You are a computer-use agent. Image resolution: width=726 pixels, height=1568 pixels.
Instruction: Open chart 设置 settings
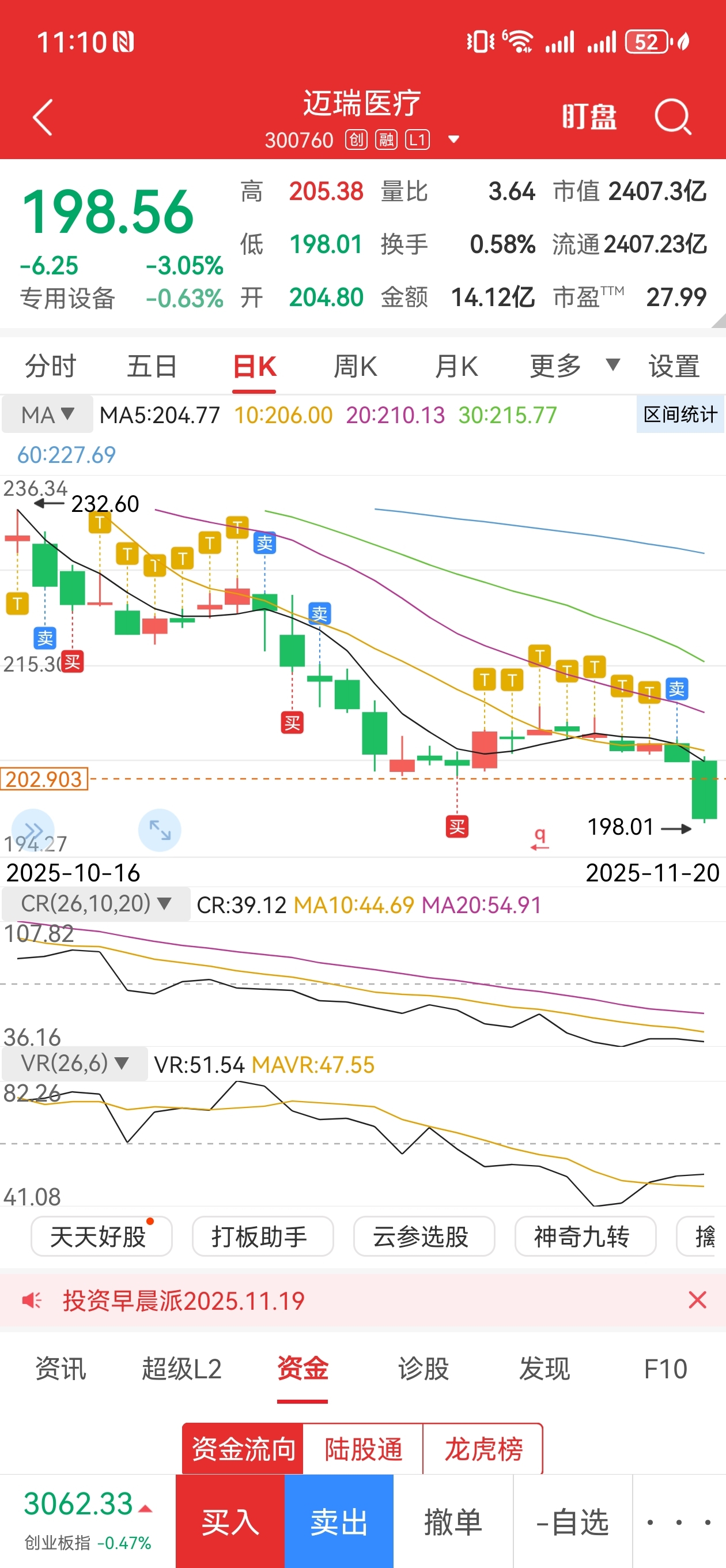pyautogui.click(x=674, y=367)
